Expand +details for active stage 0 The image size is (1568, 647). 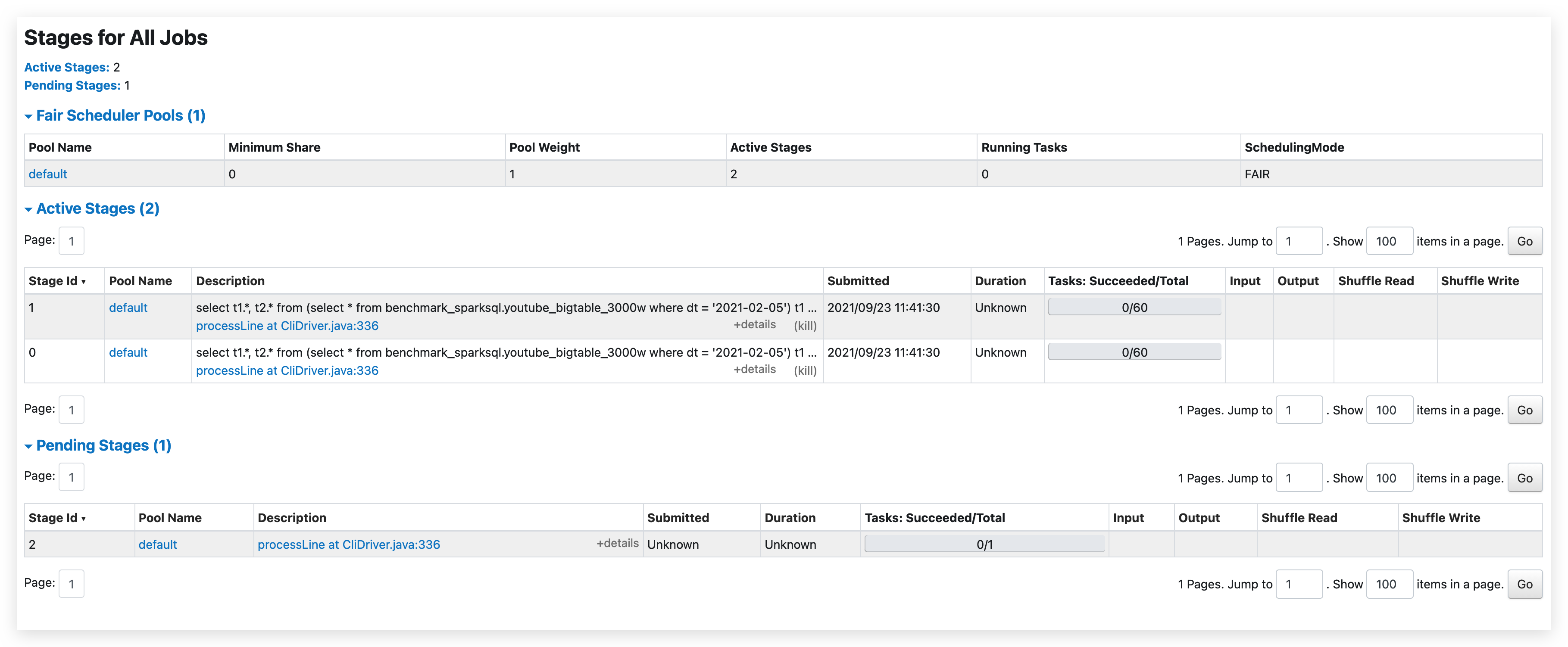click(x=755, y=369)
